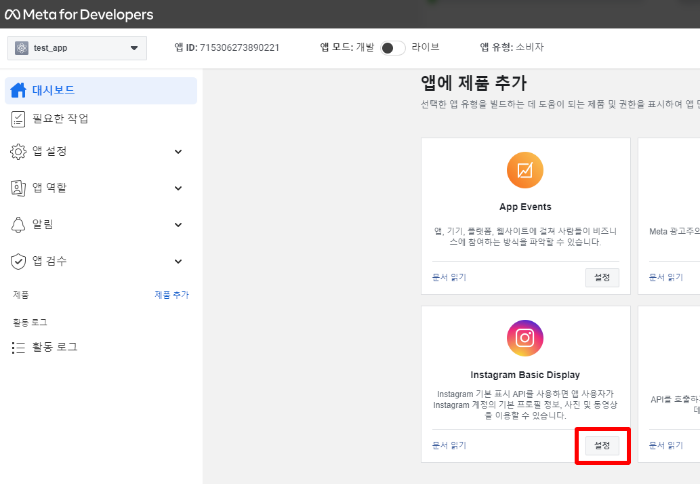Expand the 알림 chevron
Screen dimensions: 700x484
click(178, 225)
